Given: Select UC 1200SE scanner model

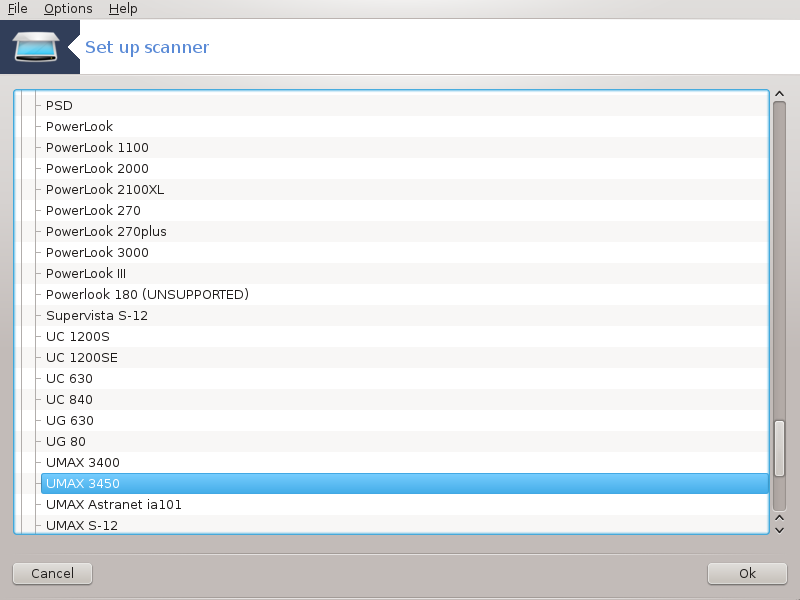Looking at the screenshot, I should (x=82, y=358).
